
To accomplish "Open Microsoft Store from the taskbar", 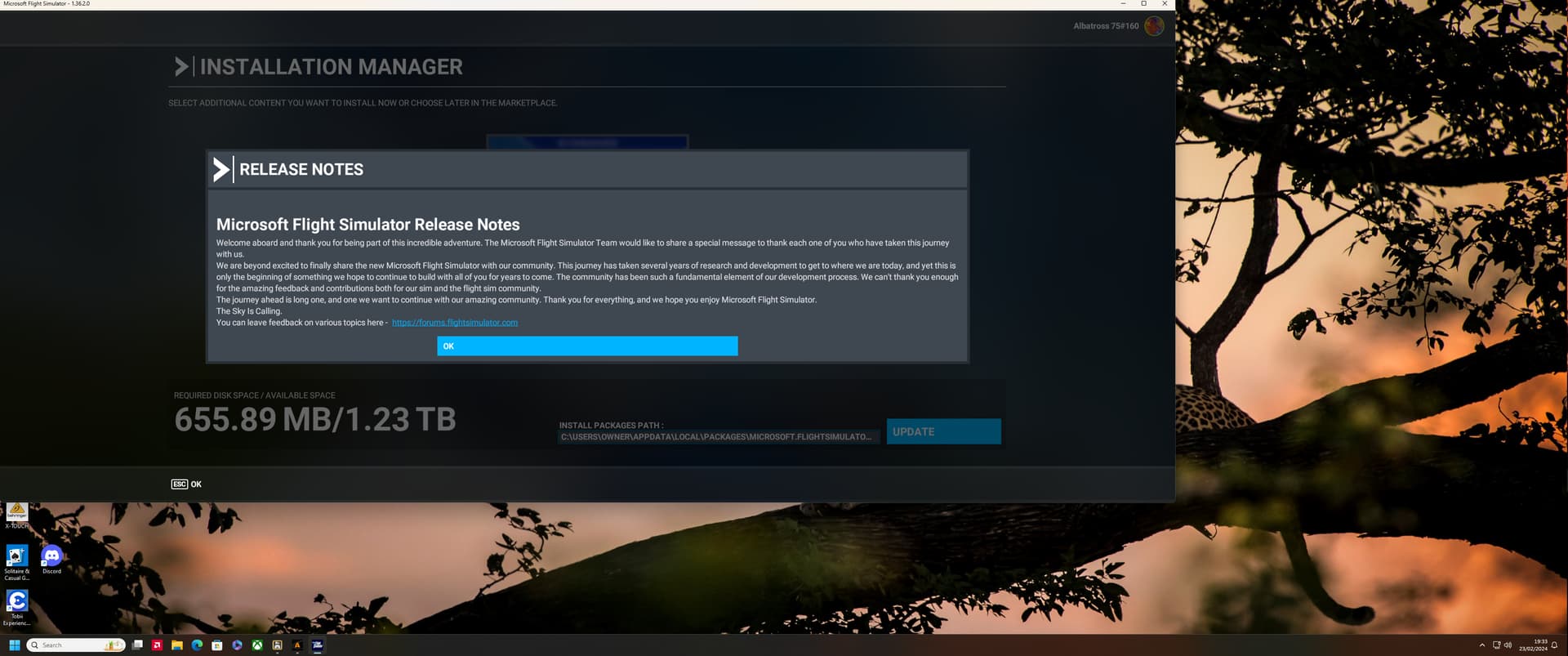I will tap(217, 645).
